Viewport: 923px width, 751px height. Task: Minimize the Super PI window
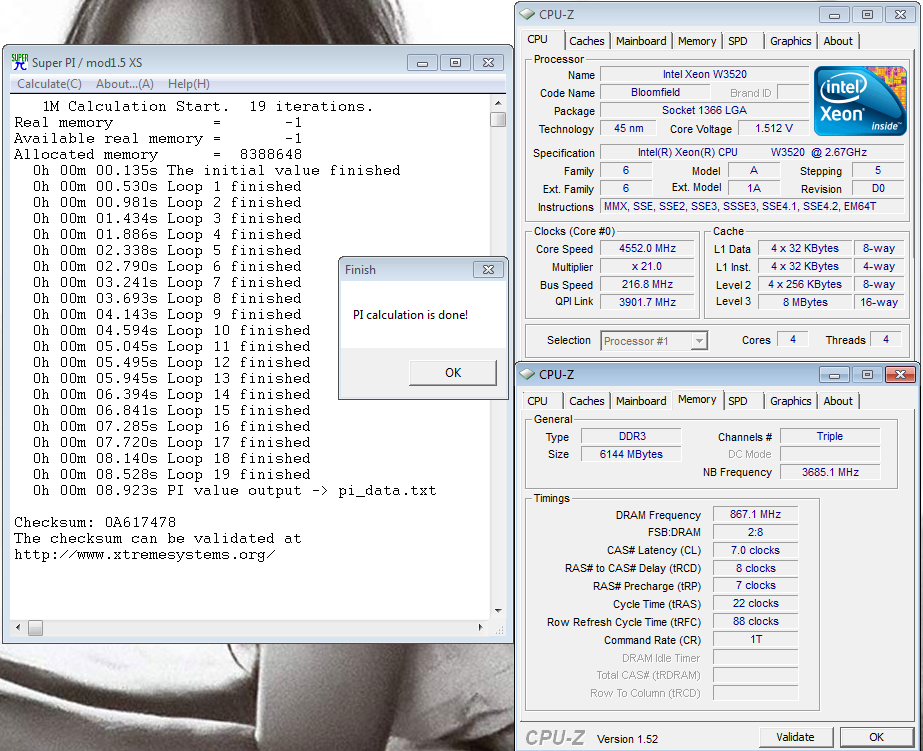click(422, 62)
